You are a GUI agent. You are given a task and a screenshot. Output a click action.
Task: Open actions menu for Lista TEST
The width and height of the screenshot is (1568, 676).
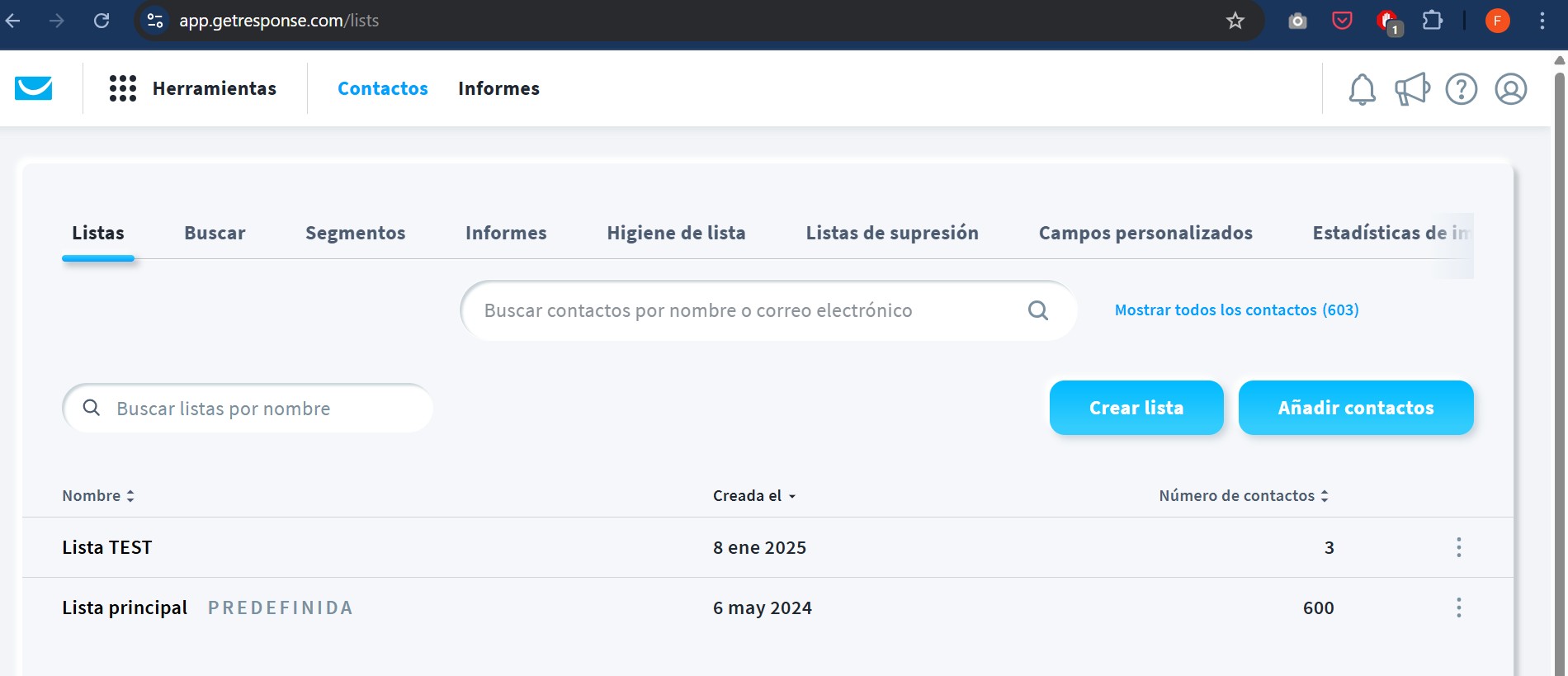[1458, 547]
